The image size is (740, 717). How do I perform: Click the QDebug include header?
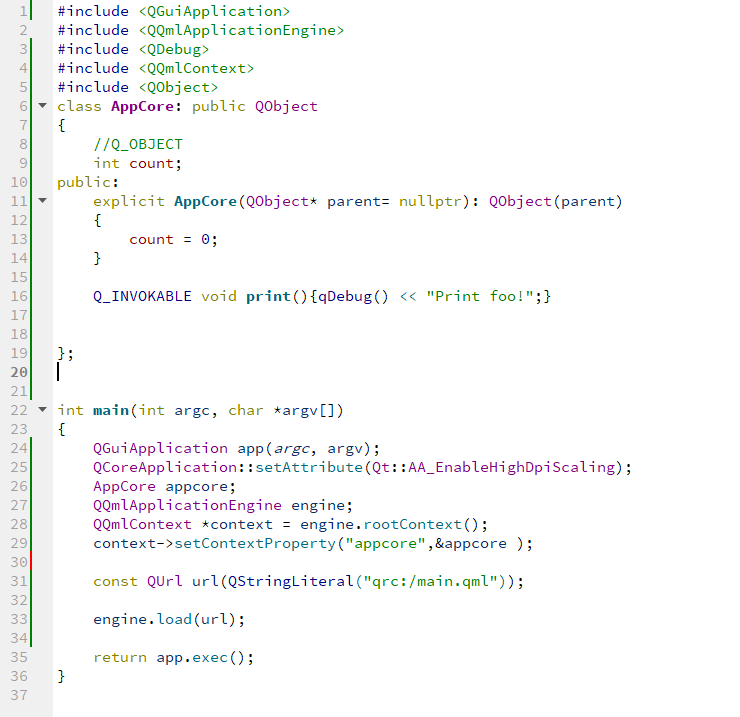[174, 50]
